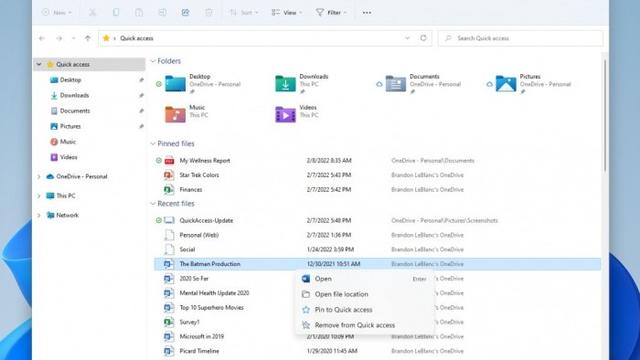Click the Copy toolbar icon
This screenshot has width=640, height=360.
[x=116, y=13]
